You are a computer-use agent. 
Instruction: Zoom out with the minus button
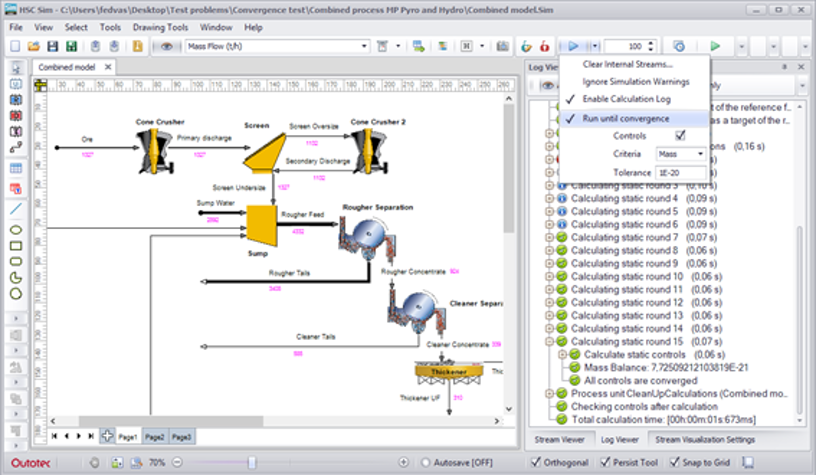pyautogui.click(x=177, y=462)
